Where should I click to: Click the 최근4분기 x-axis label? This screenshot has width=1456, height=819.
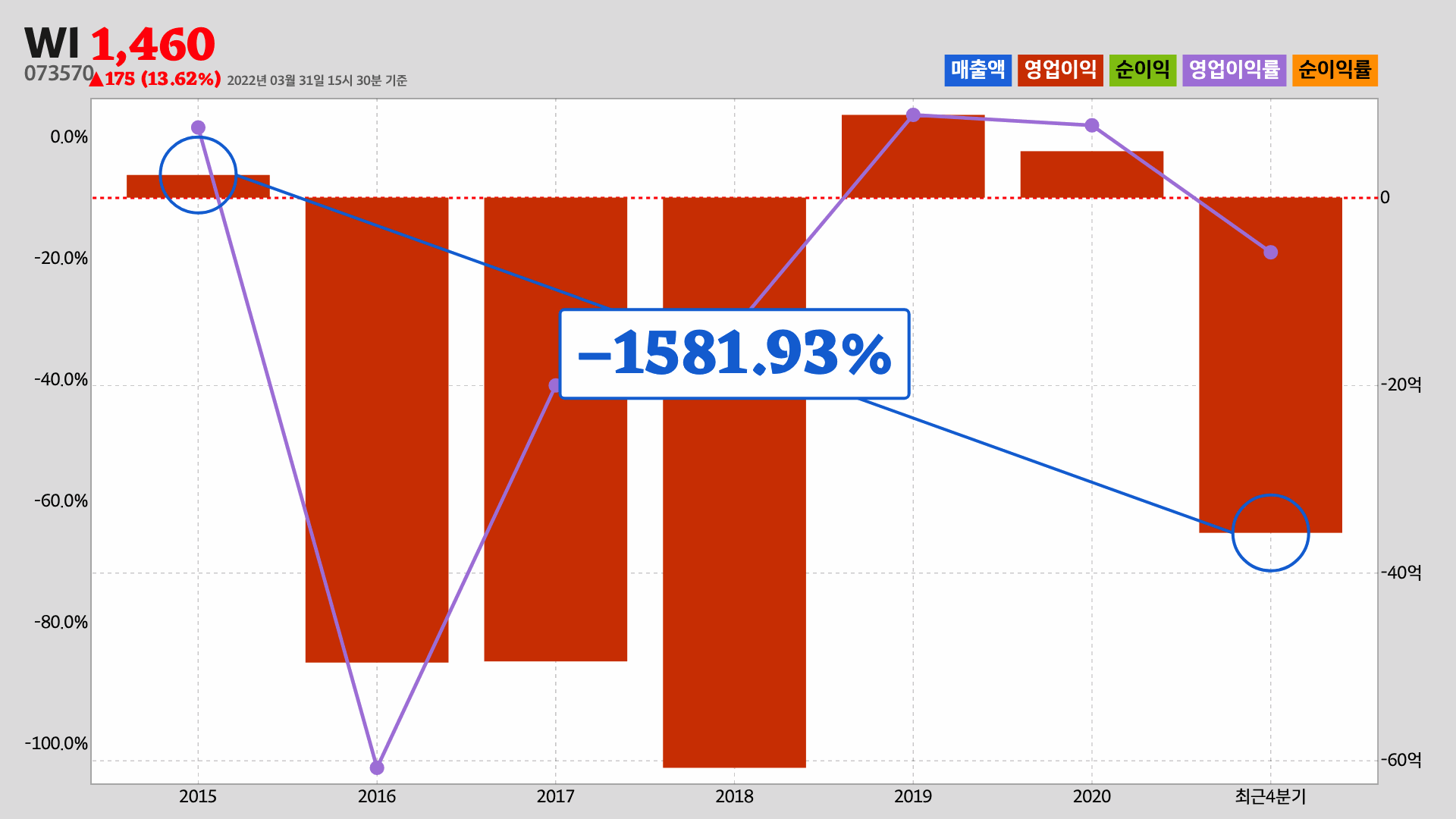(x=1270, y=796)
